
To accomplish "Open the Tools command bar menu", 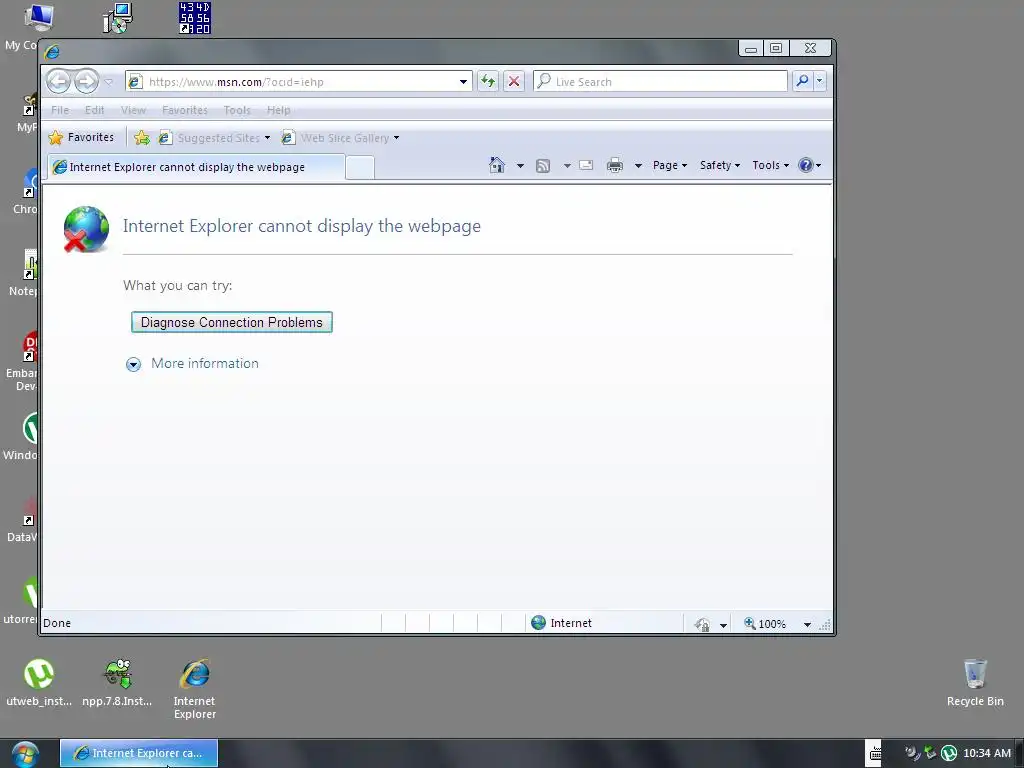I will click(x=771, y=165).
